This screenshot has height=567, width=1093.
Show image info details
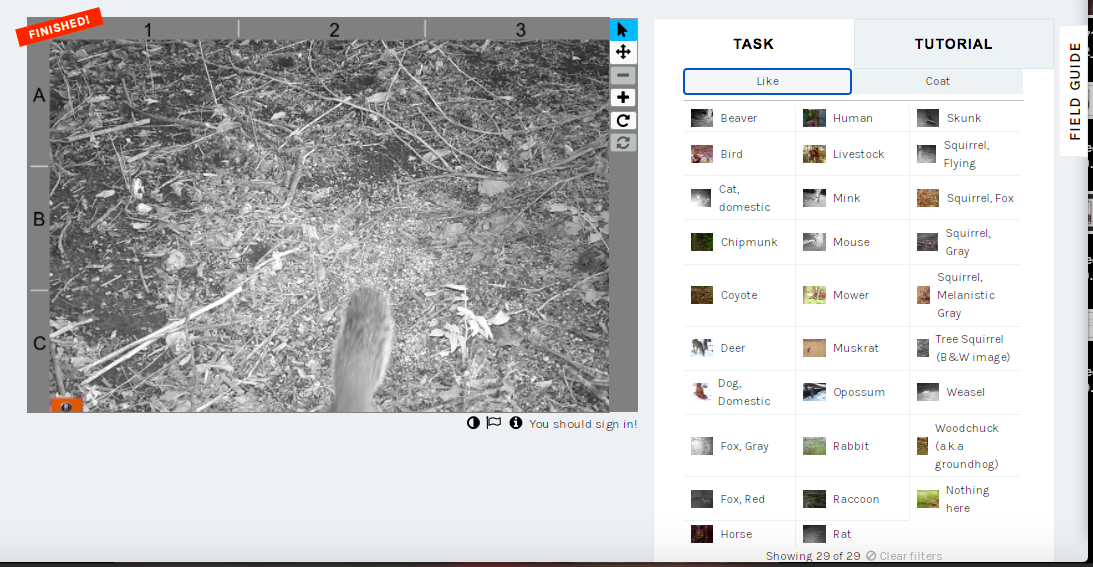[516, 423]
